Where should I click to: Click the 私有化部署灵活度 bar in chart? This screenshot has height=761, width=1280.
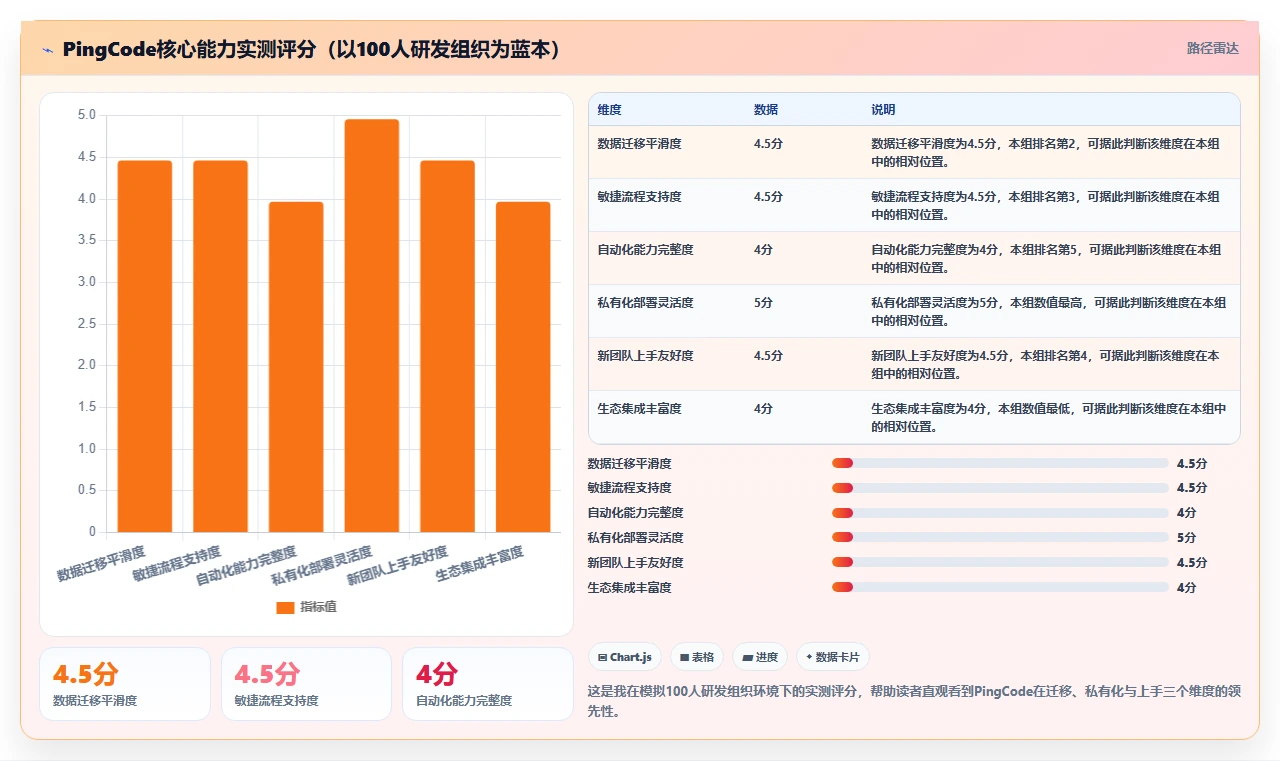click(372, 326)
